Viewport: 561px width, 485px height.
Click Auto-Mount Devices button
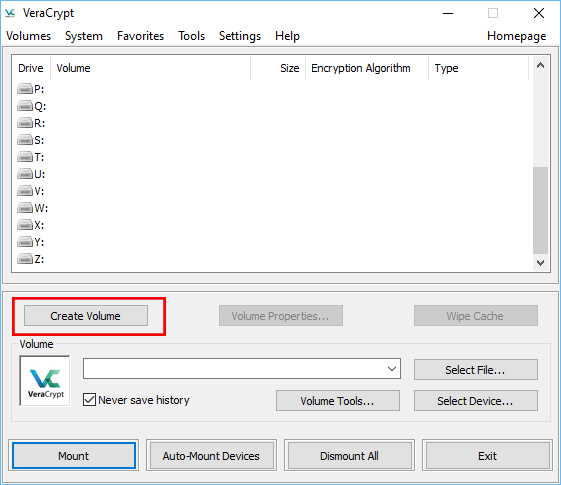click(x=211, y=456)
